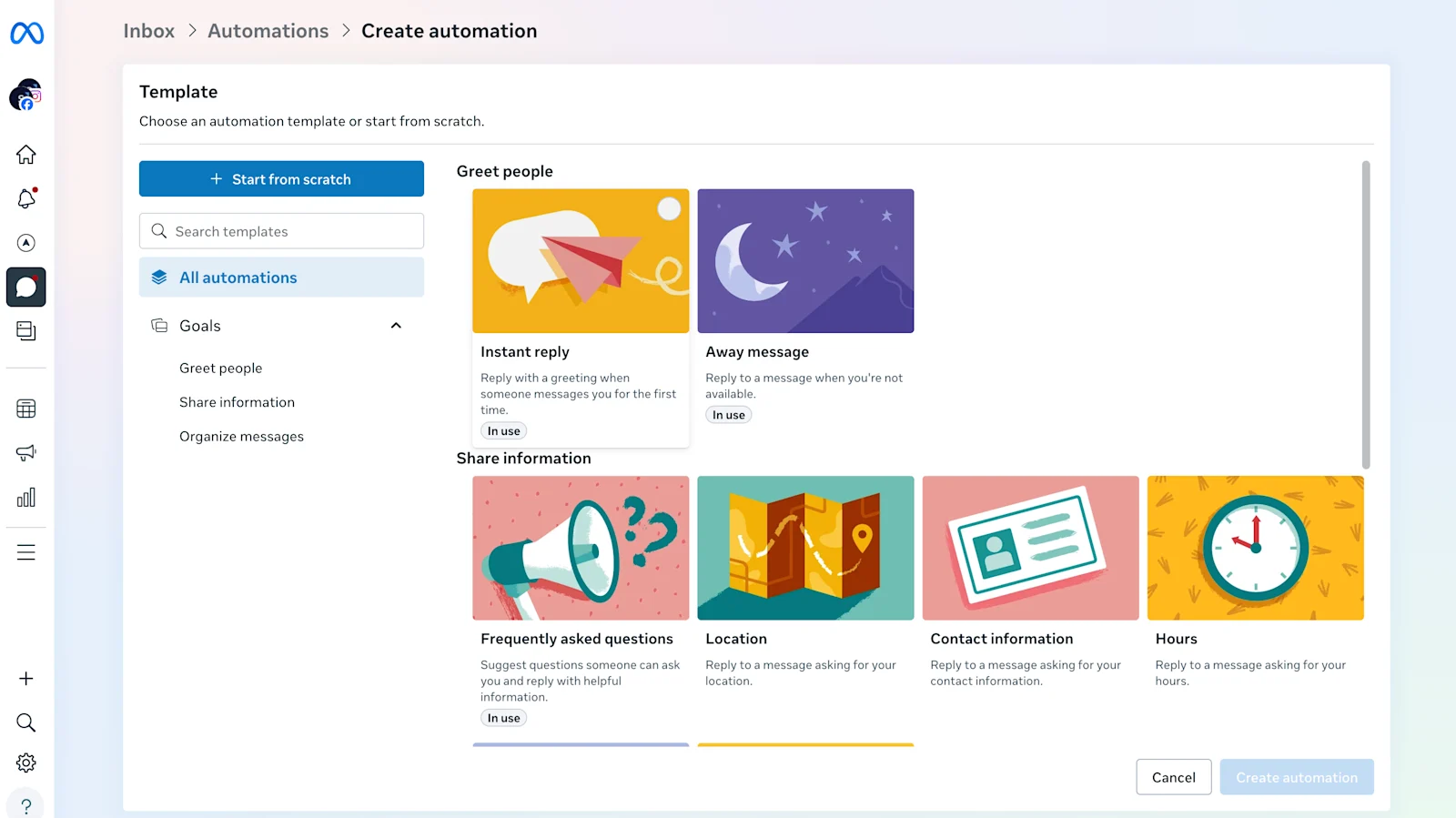Click the Hours title text
Screen dimensions: 1456x818
1177,639
